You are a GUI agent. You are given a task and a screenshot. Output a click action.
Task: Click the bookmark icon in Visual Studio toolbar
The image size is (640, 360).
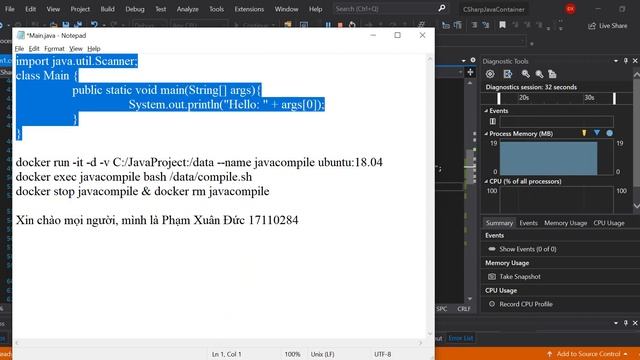[x=502, y=25]
